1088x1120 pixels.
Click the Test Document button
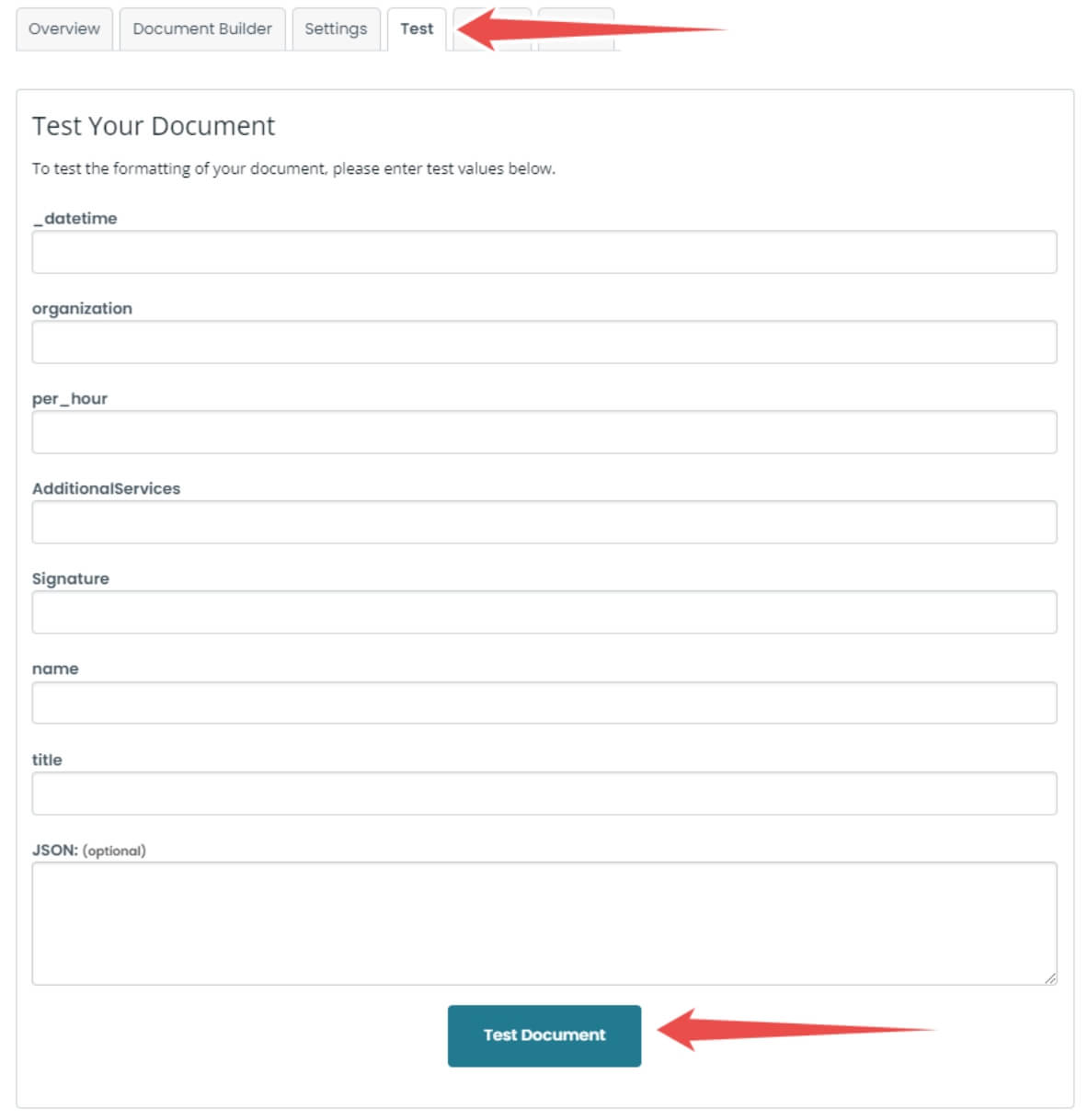point(544,1034)
